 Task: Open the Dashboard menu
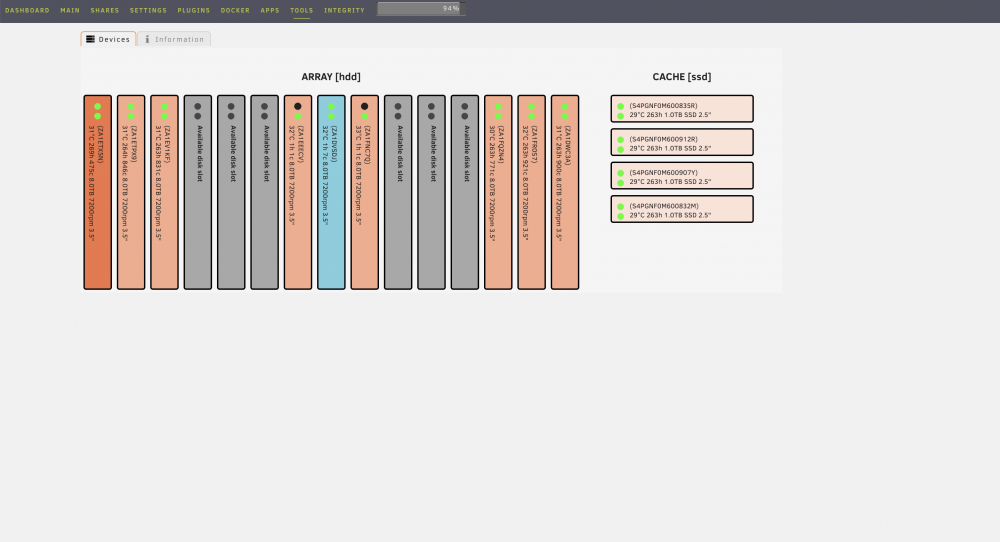pos(27,10)
